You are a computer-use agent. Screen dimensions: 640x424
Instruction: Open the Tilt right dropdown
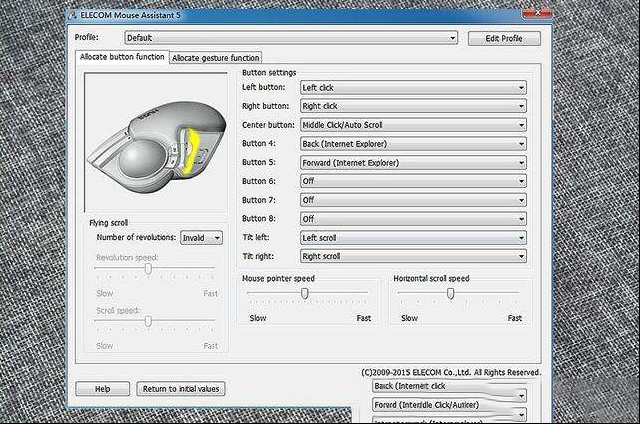[x=413, y=256]
